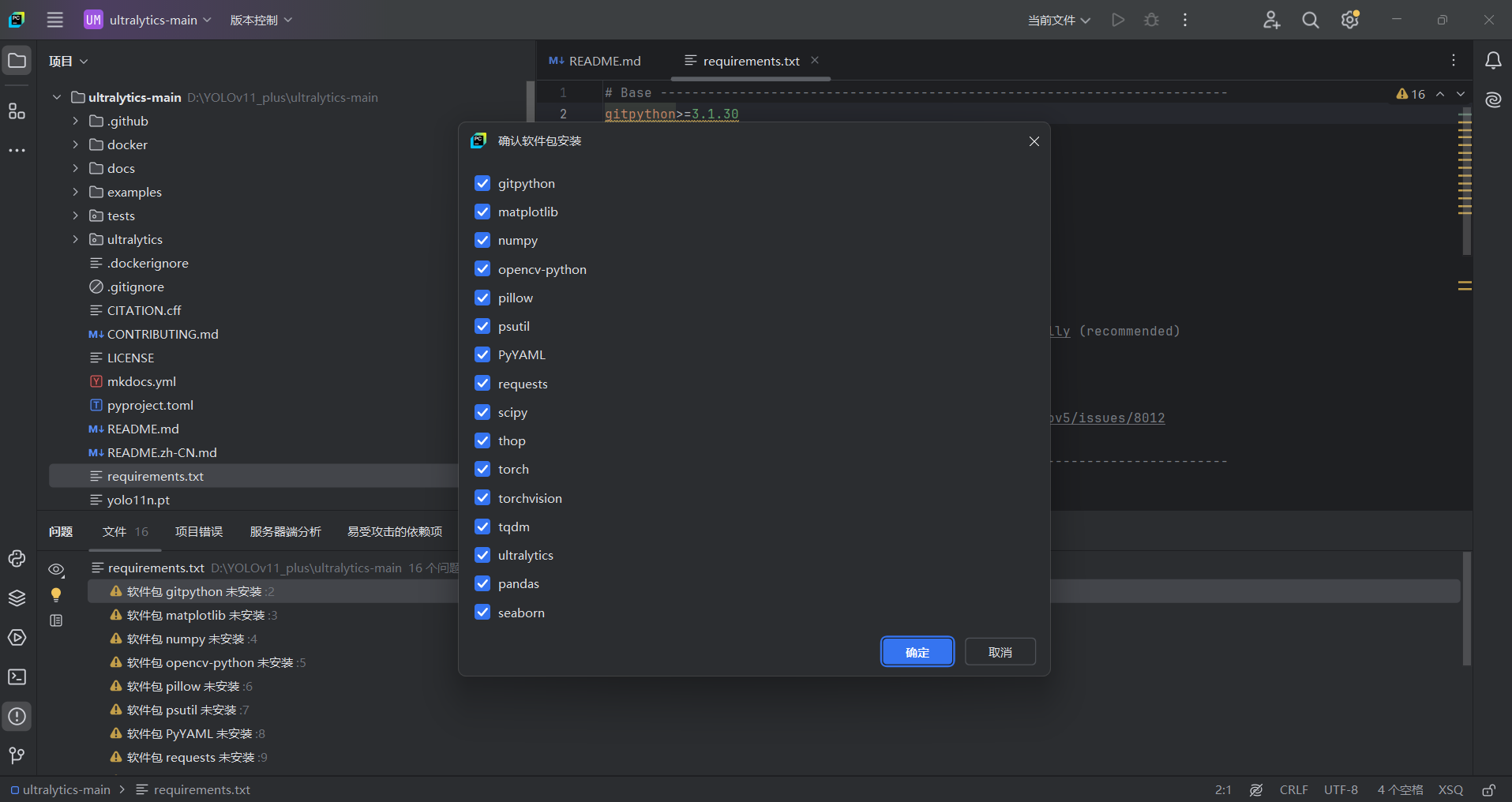Uncheck the numpy package checkbox
The height and width of the screenshot is (802, 1512).
tap(482, 240)
